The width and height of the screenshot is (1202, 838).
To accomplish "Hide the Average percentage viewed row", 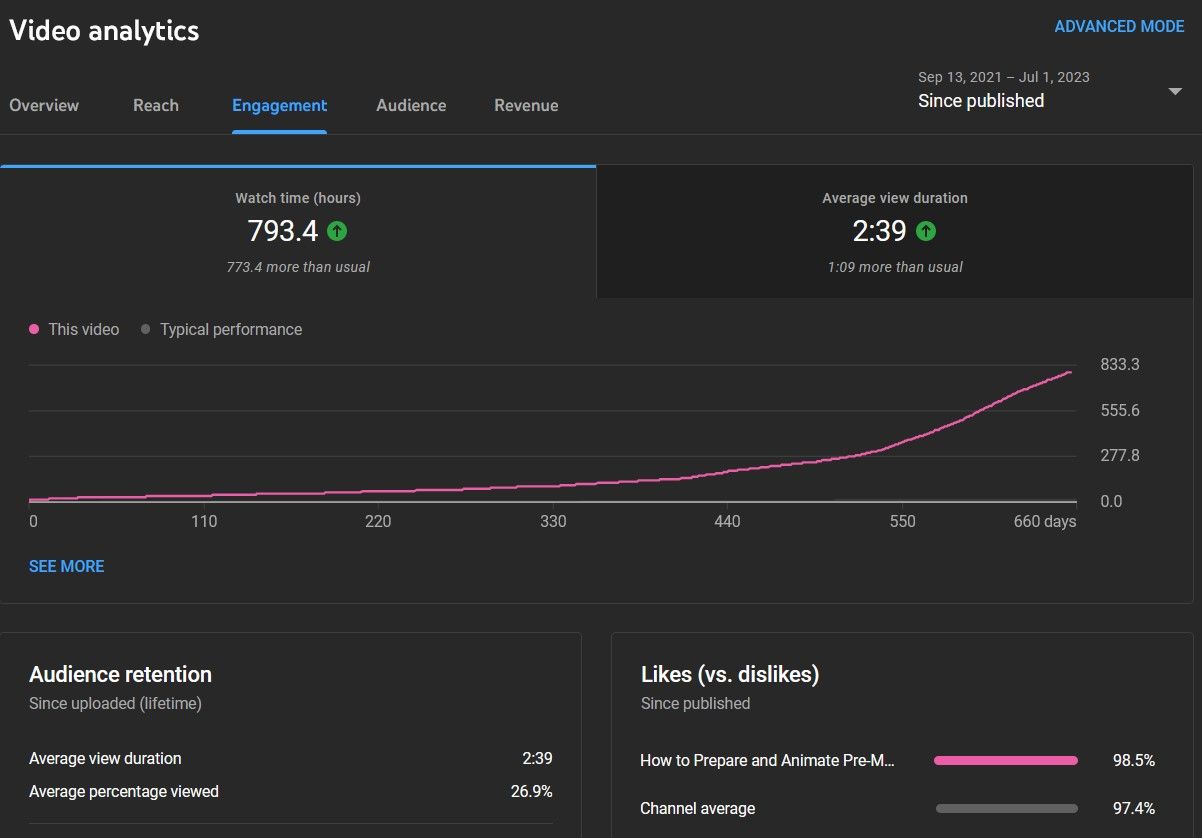I will tap(123, 791).
